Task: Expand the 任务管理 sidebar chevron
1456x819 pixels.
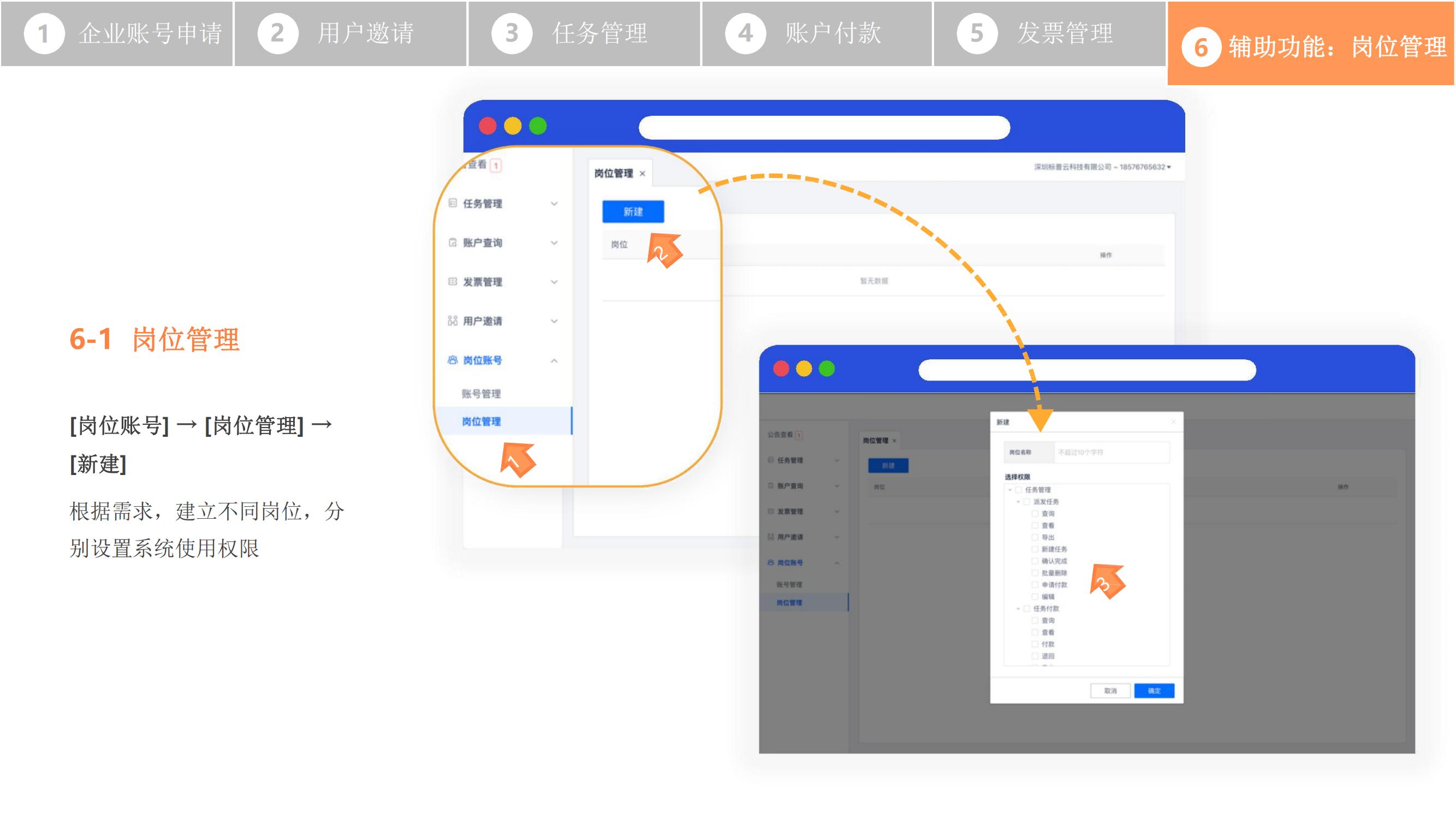Action: tap(554, 204)
